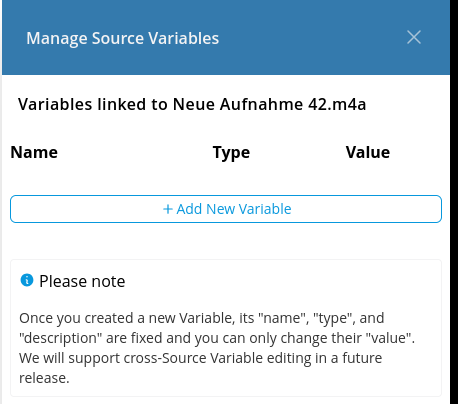This screenshot has height=404, width=458.
Task: Close the Manage Source Variables dialog
Action: 414,37
